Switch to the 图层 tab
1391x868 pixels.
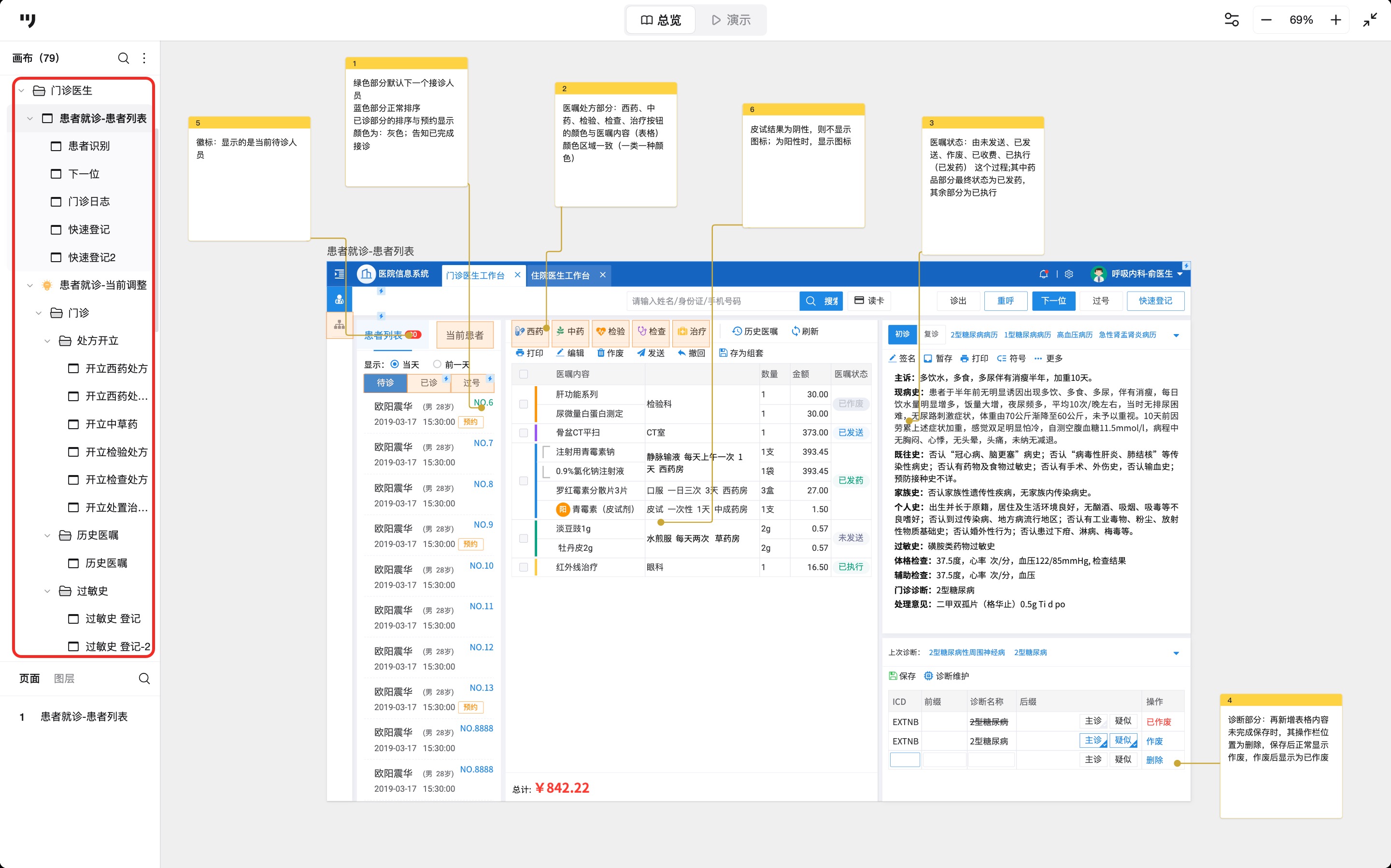click(64, 679)
